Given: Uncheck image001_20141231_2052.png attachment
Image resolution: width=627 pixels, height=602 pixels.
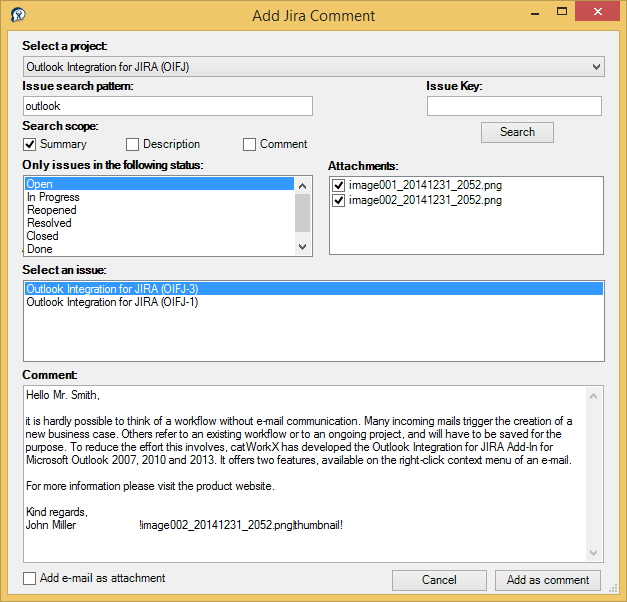Looking at the screenshot, I should 339,186.
